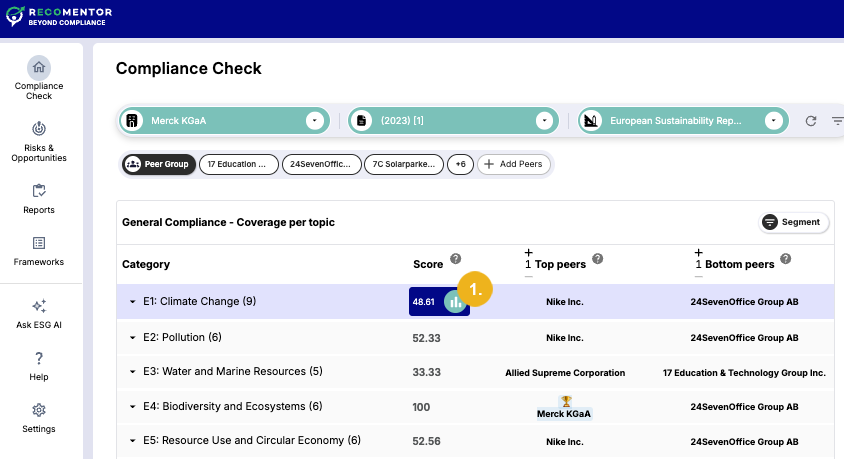Click the help icon beside Top peers
Screen dimensions: 844x459
[x=597, y=259]
